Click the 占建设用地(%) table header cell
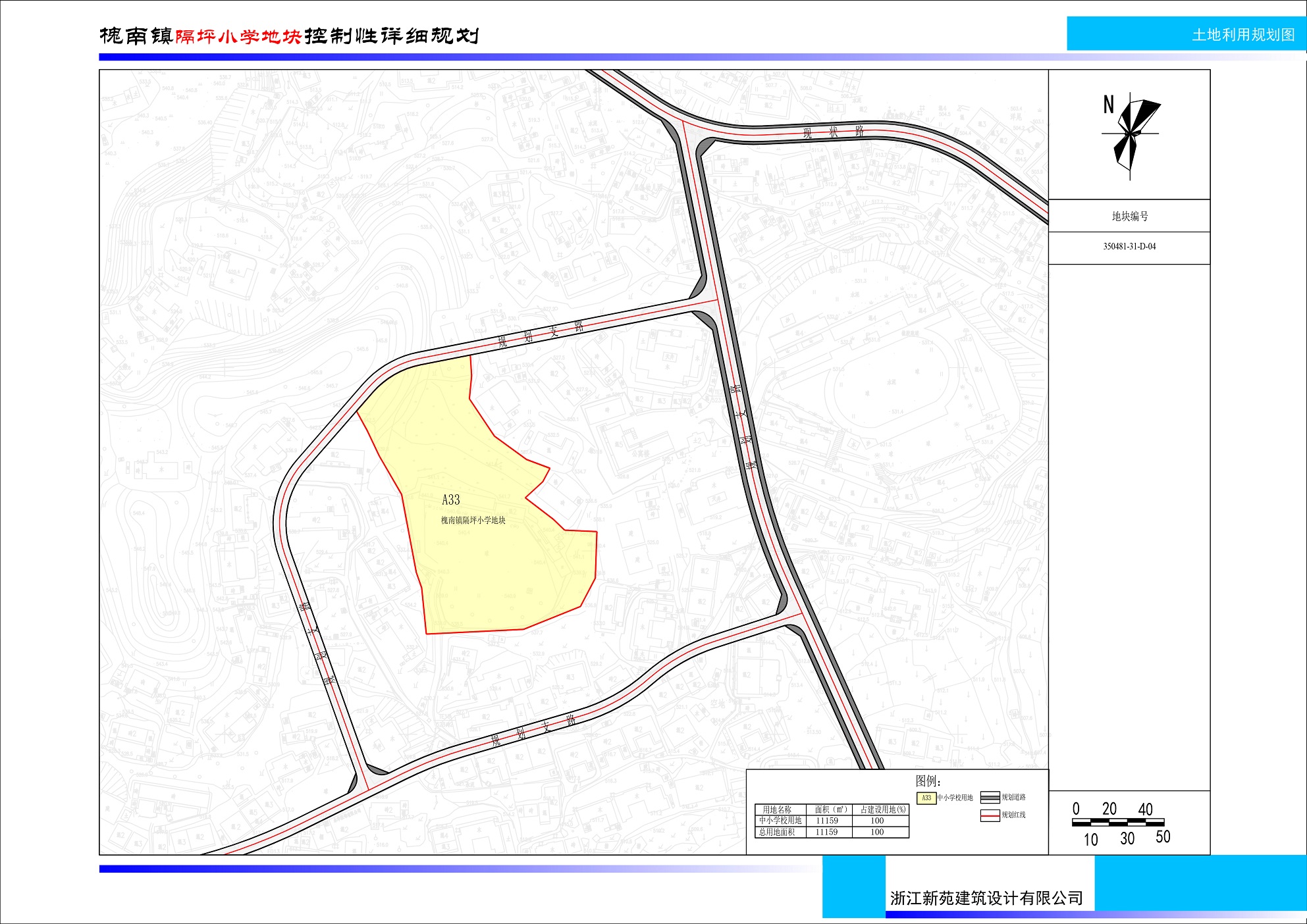This screenshot has width=1307, height=924. coord(882,810)
